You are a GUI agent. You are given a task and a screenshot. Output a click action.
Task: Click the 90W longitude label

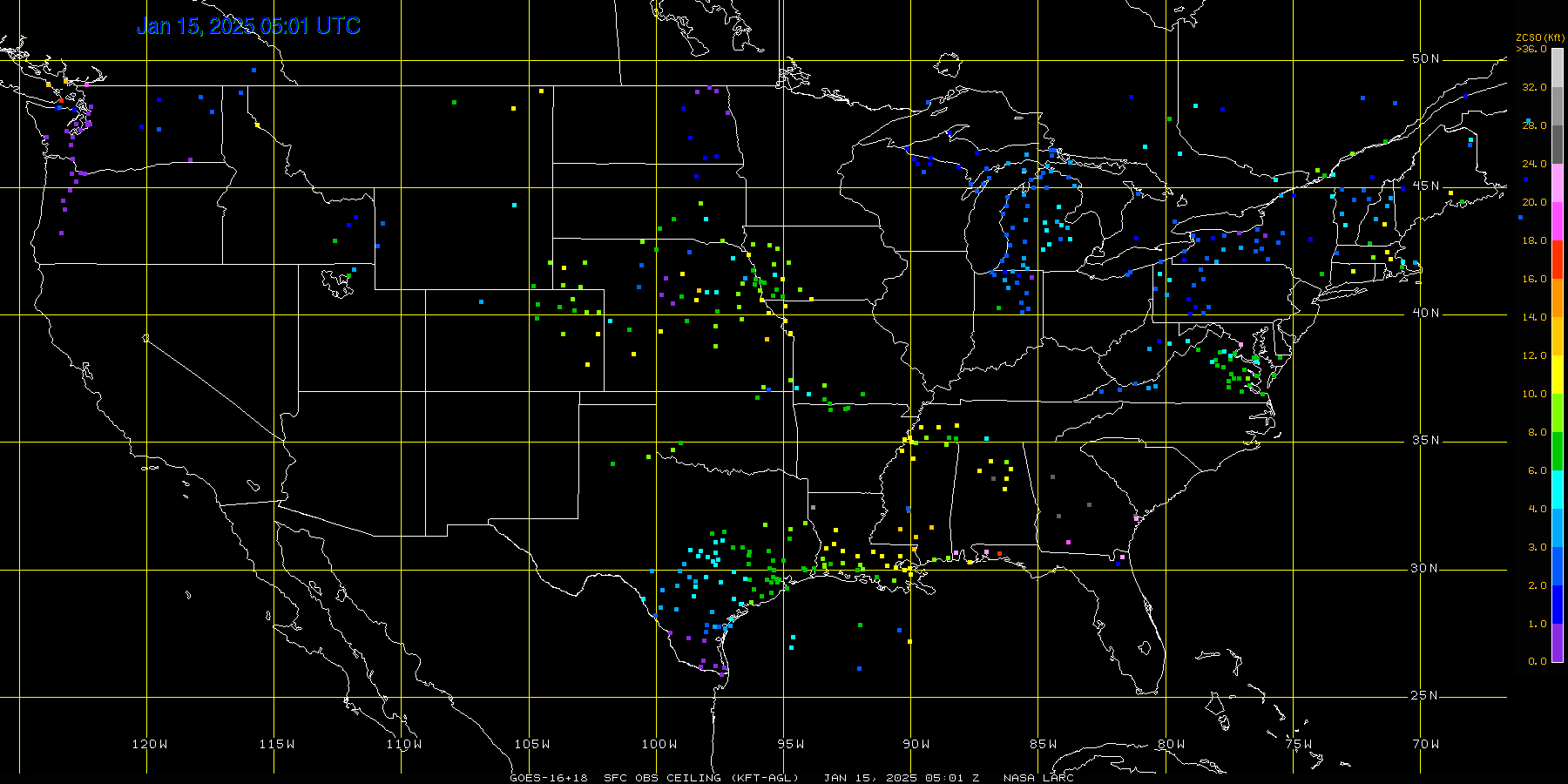pos(916,744)
